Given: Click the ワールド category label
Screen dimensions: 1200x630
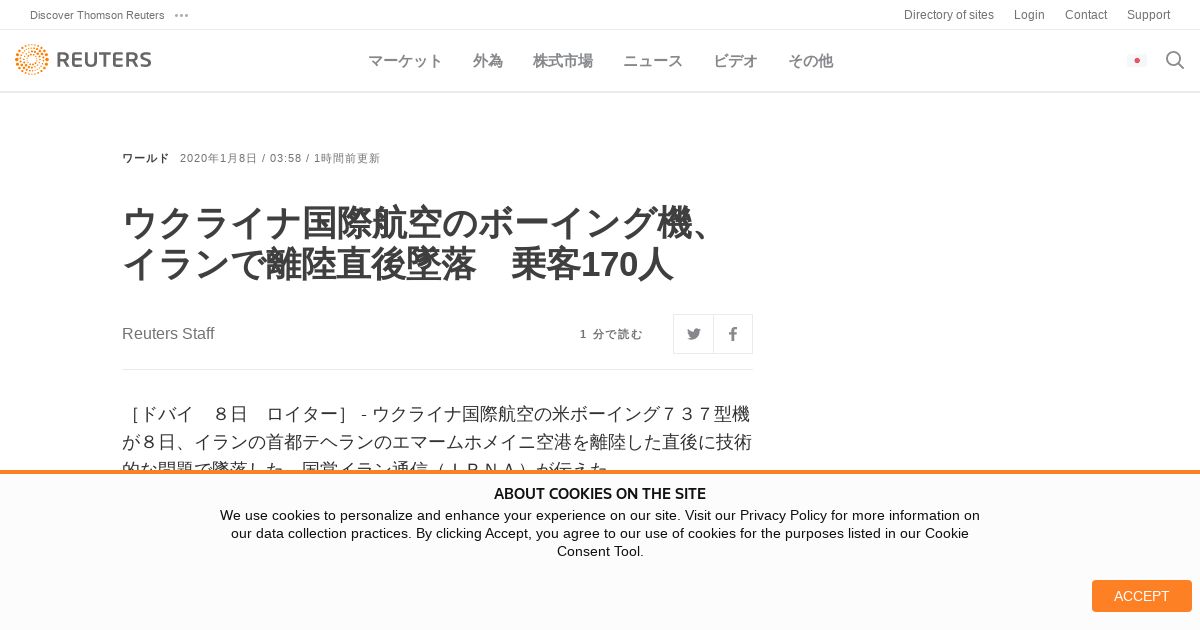Looking at the screenshot, I should [146, 158].
